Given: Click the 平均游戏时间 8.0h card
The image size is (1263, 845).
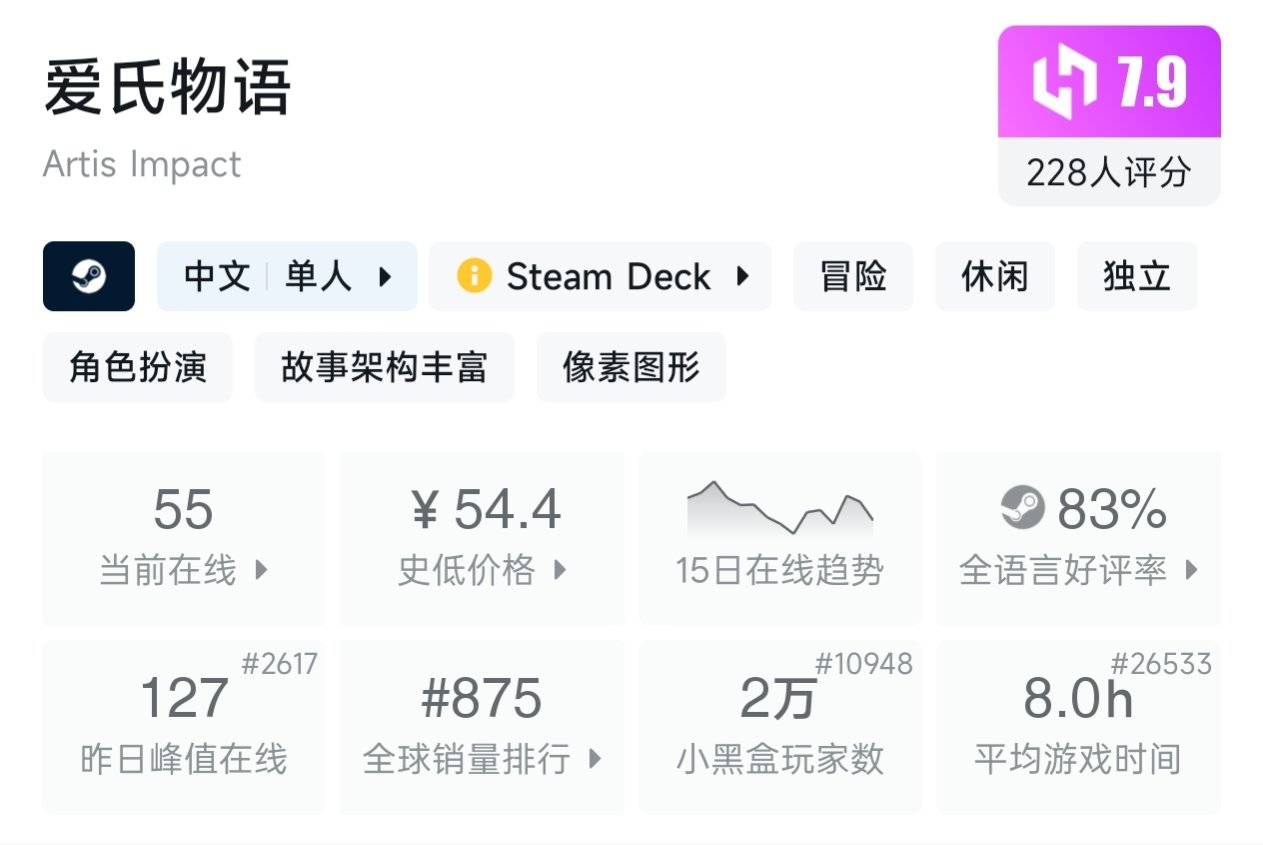Looking at the screenshot, I should coord(1078,726).
